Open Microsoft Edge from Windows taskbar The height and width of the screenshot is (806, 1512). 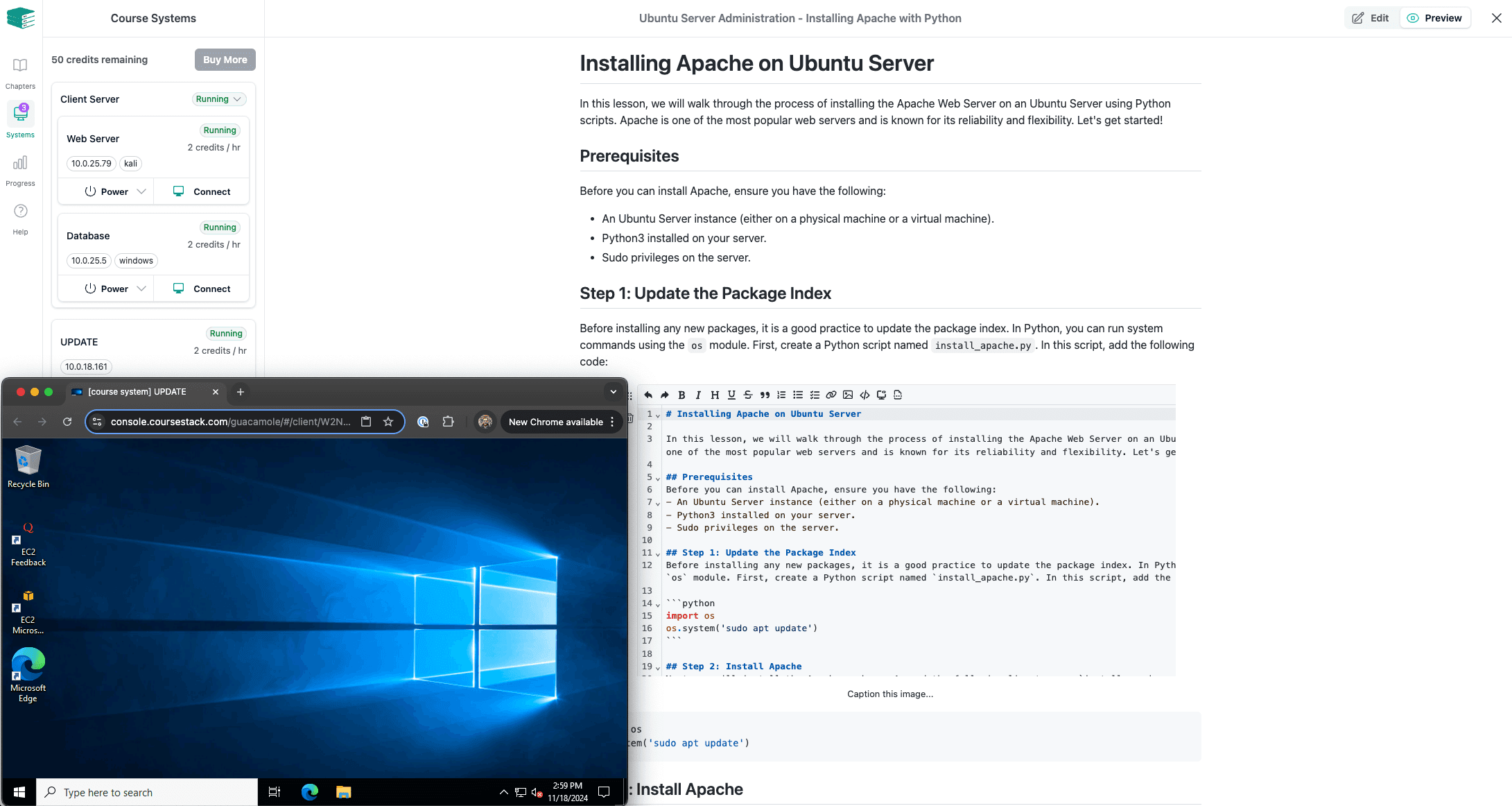click(309, 792)
